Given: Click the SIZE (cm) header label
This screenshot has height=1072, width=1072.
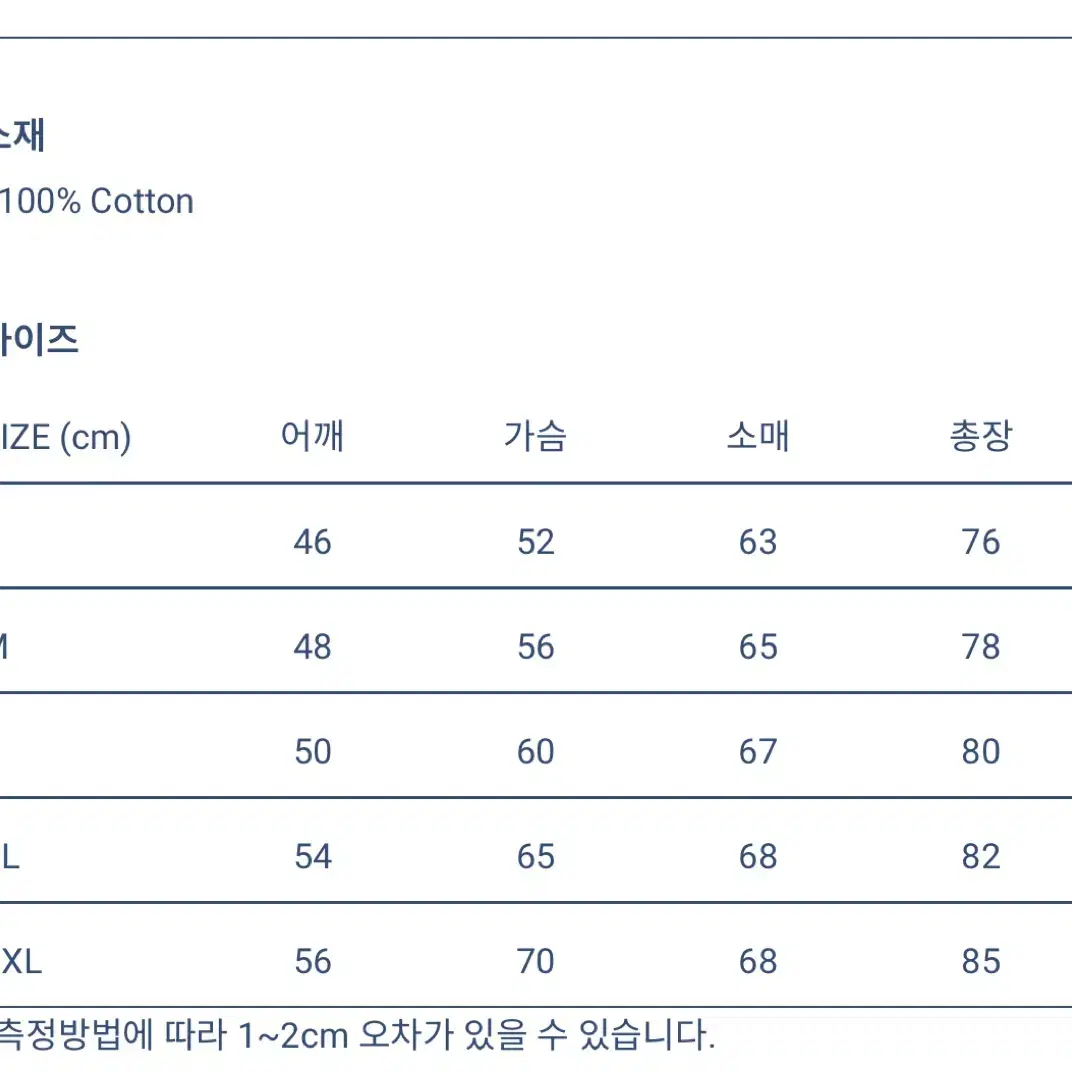Looking at the screenshot, I should [65, 438].
